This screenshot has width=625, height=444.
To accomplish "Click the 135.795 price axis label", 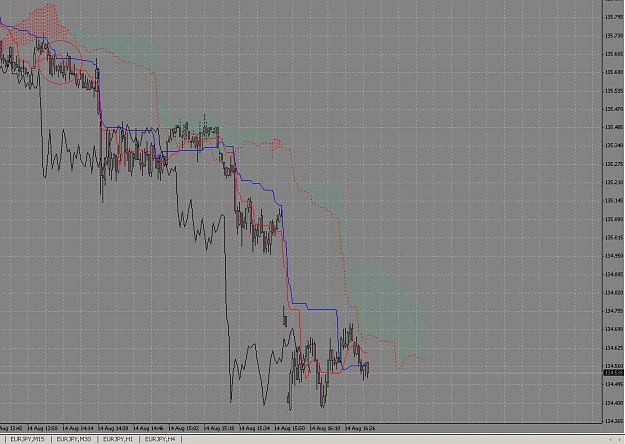I will 614,17.
